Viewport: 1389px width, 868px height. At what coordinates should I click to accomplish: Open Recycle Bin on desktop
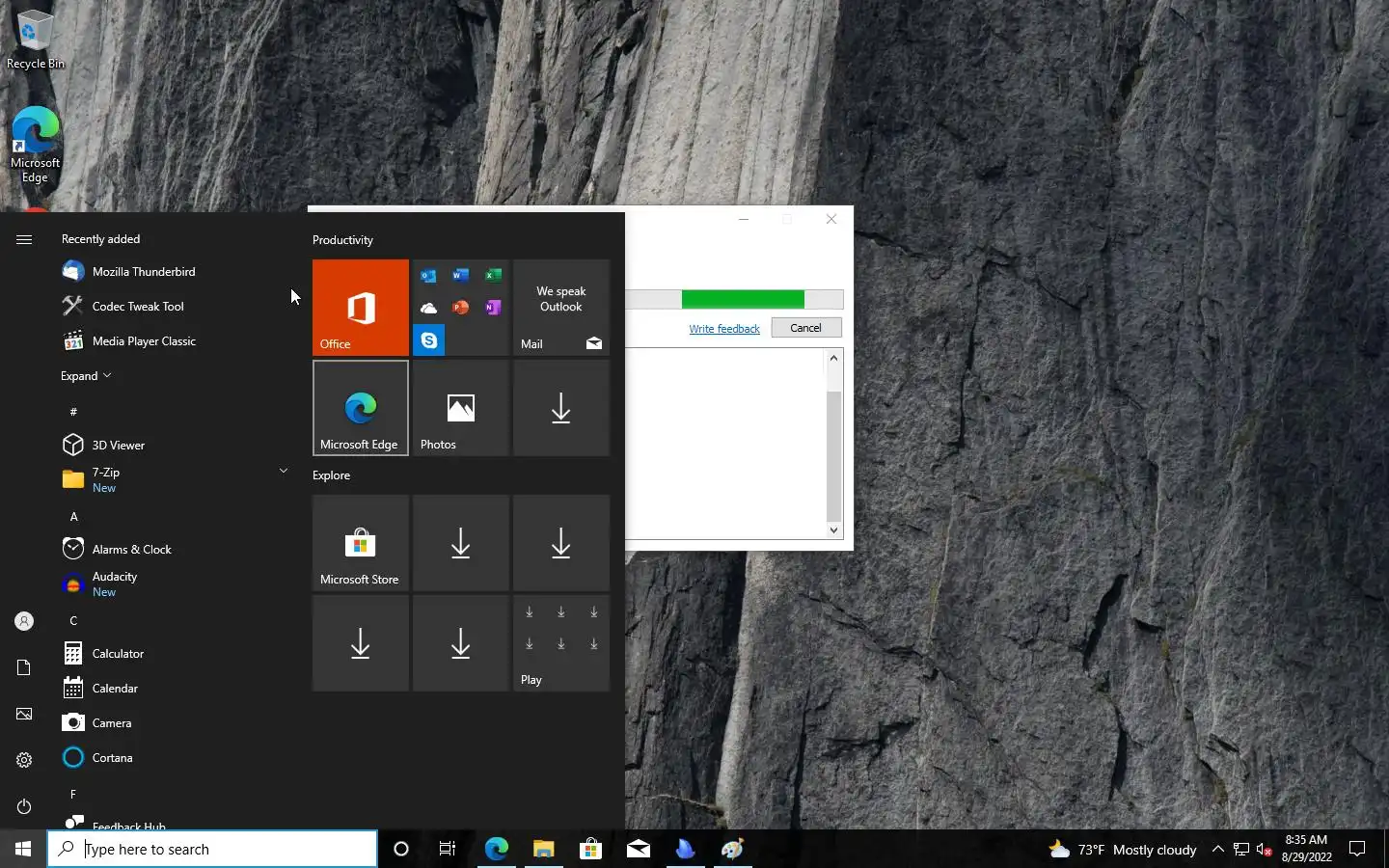pyautogui.click(x=36, y=40)
